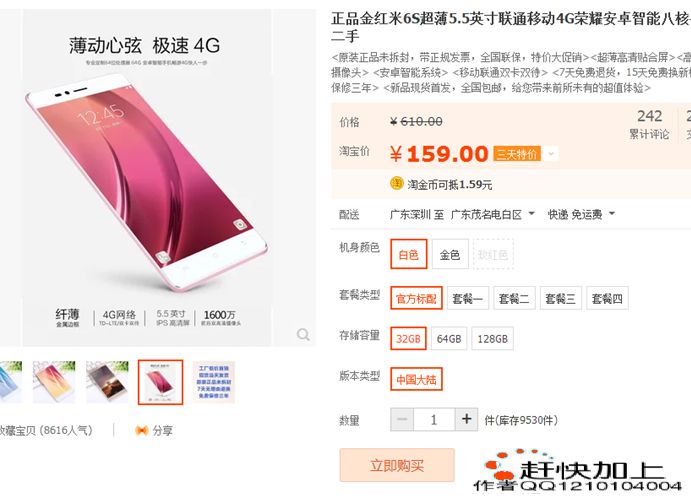Screen dimensions: 691x496
Task: Click the quantity input field
Action: (x=434, y=419)
